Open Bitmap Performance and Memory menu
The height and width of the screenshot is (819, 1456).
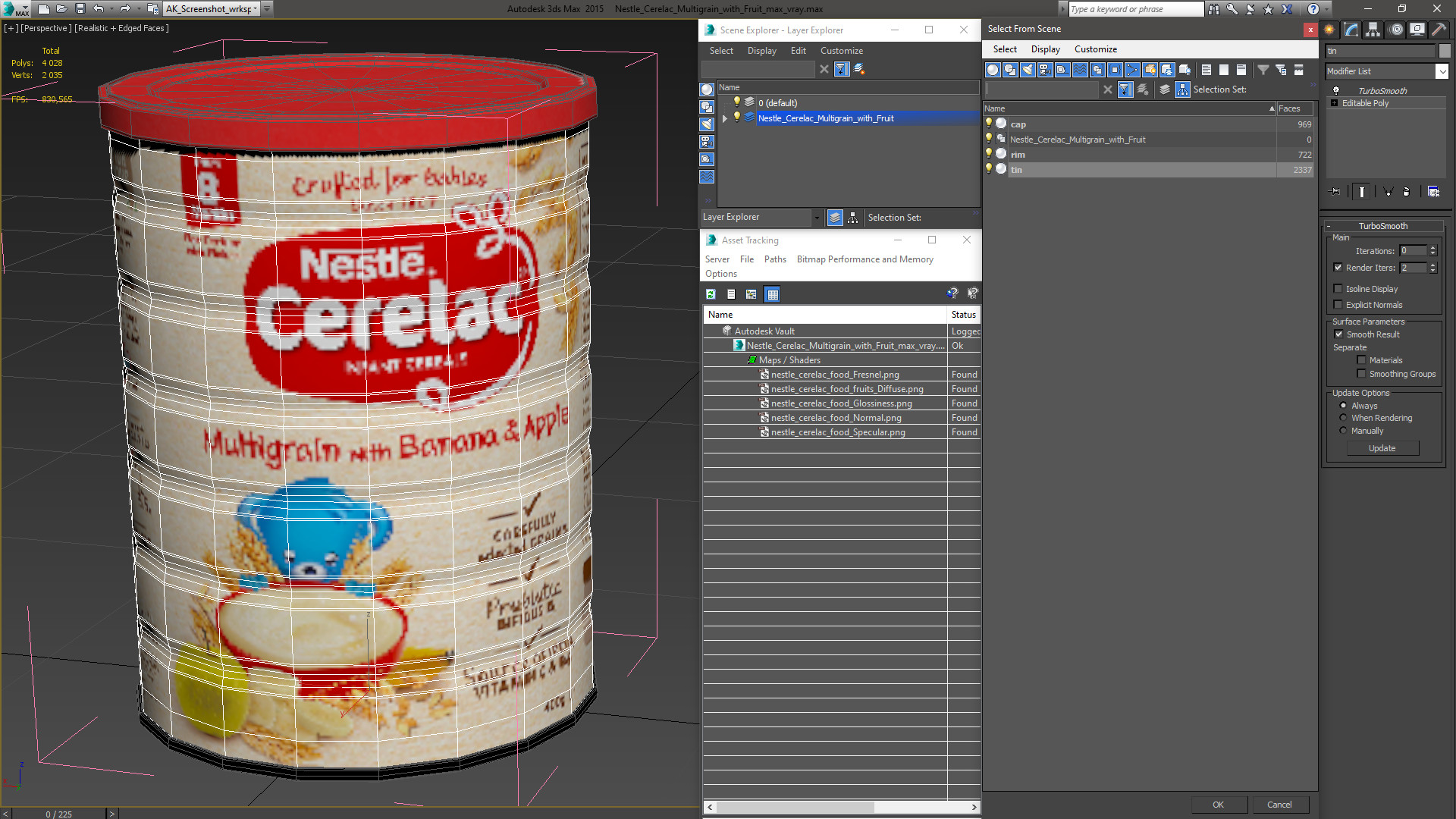[x=864, y=259]
